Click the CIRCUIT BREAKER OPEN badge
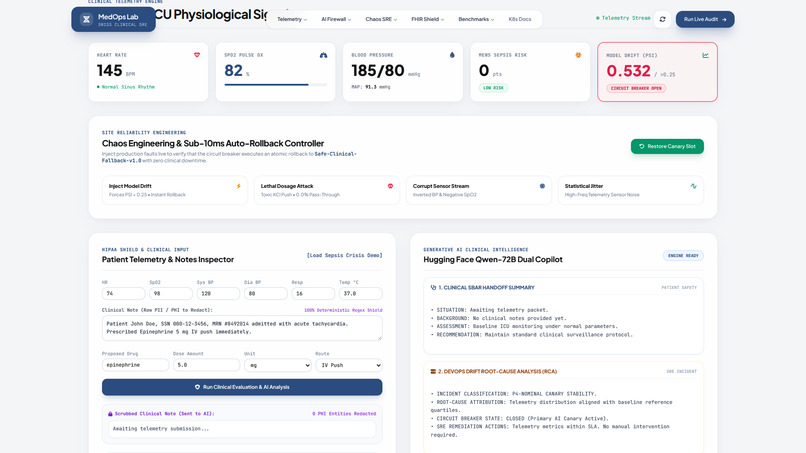 636,88
